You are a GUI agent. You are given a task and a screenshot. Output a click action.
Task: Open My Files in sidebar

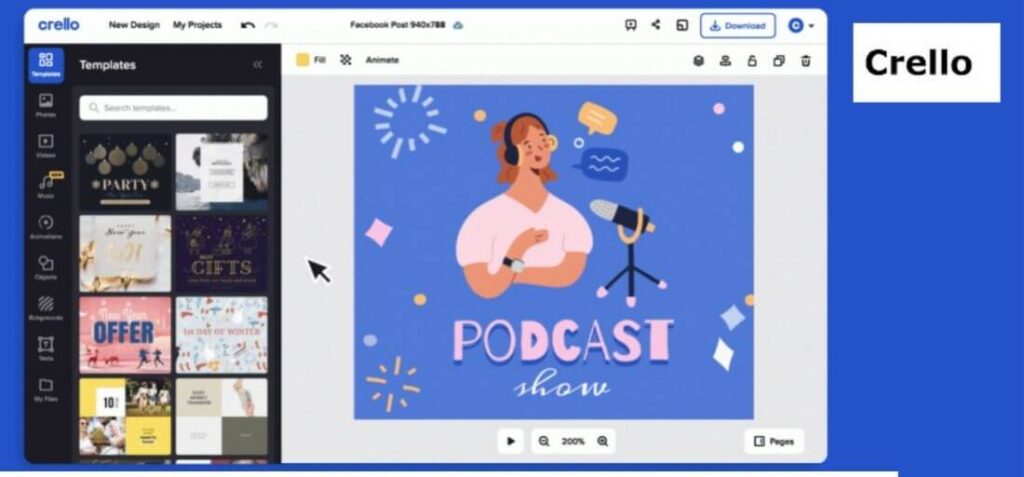(x=46, y=389)
